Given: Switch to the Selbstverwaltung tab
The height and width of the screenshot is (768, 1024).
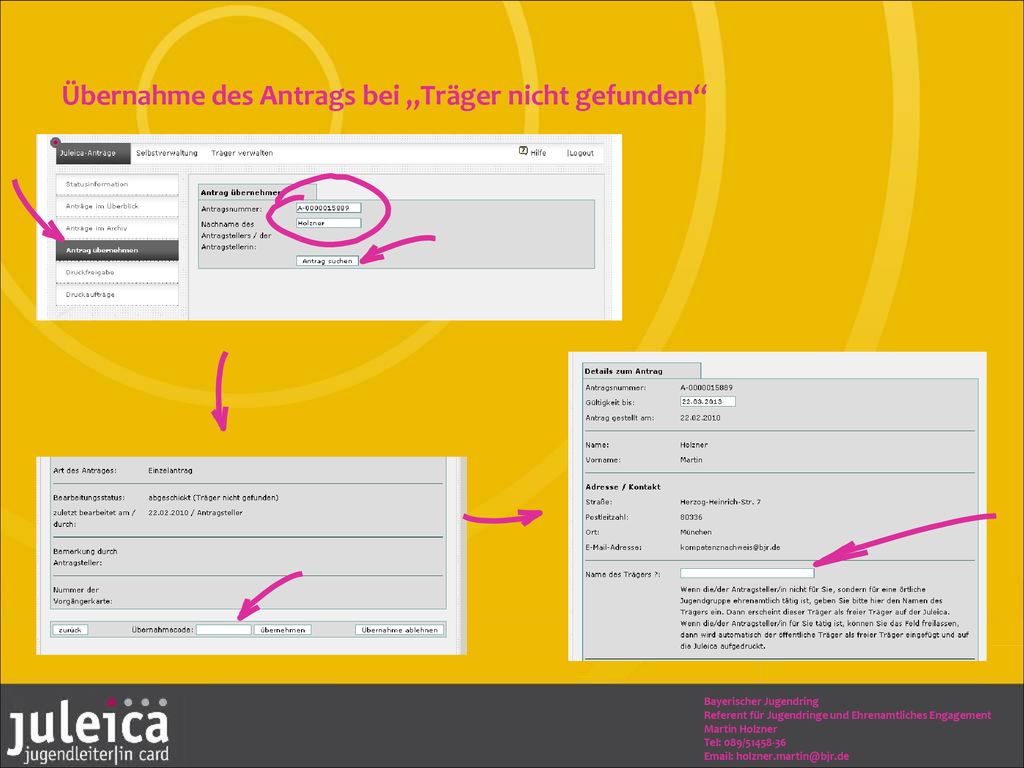Looking at the screenshot, I should tap(167, 153).
